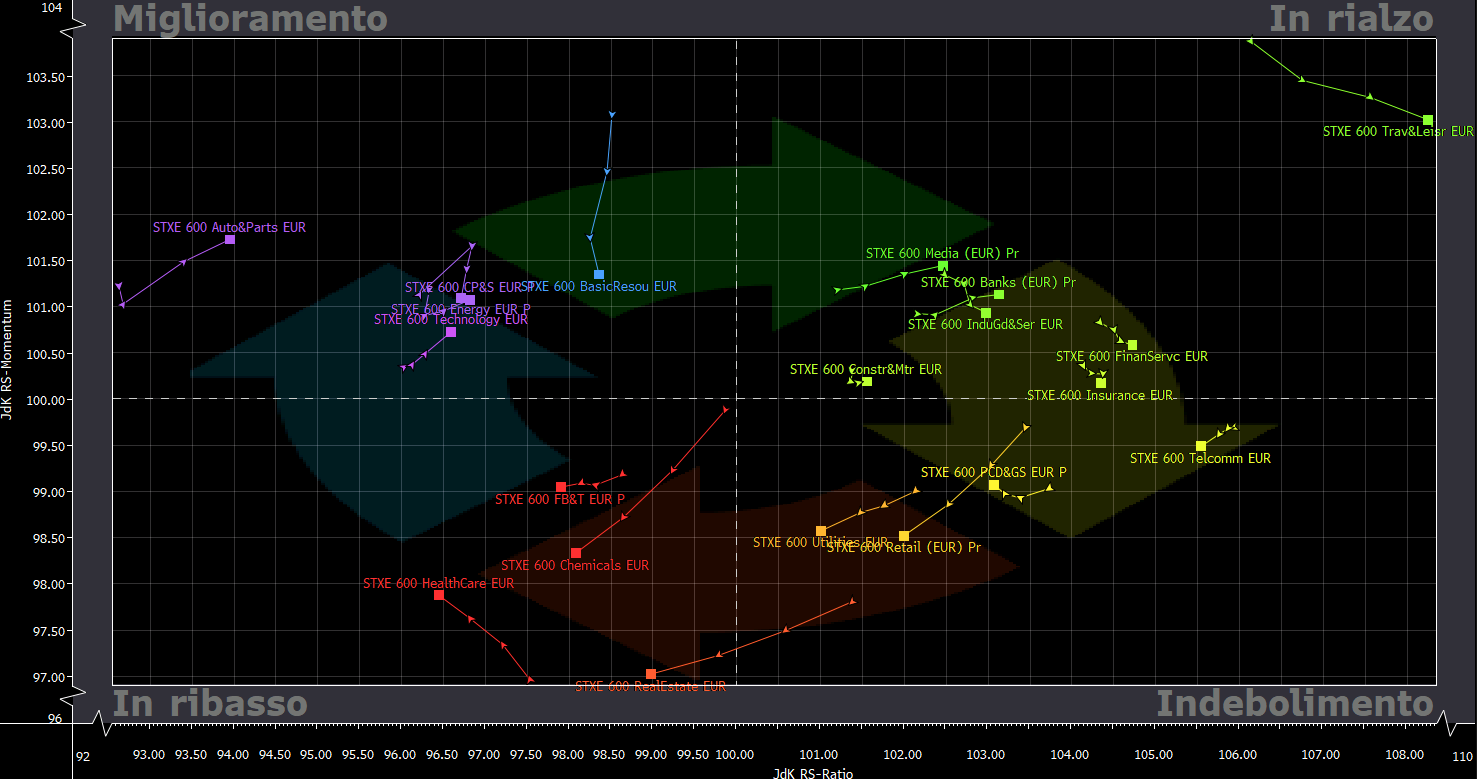Viewport: 1477px width, 779px height.
Task: Click the 93.00 value on horizontal axis
Action: coord(149,754)
